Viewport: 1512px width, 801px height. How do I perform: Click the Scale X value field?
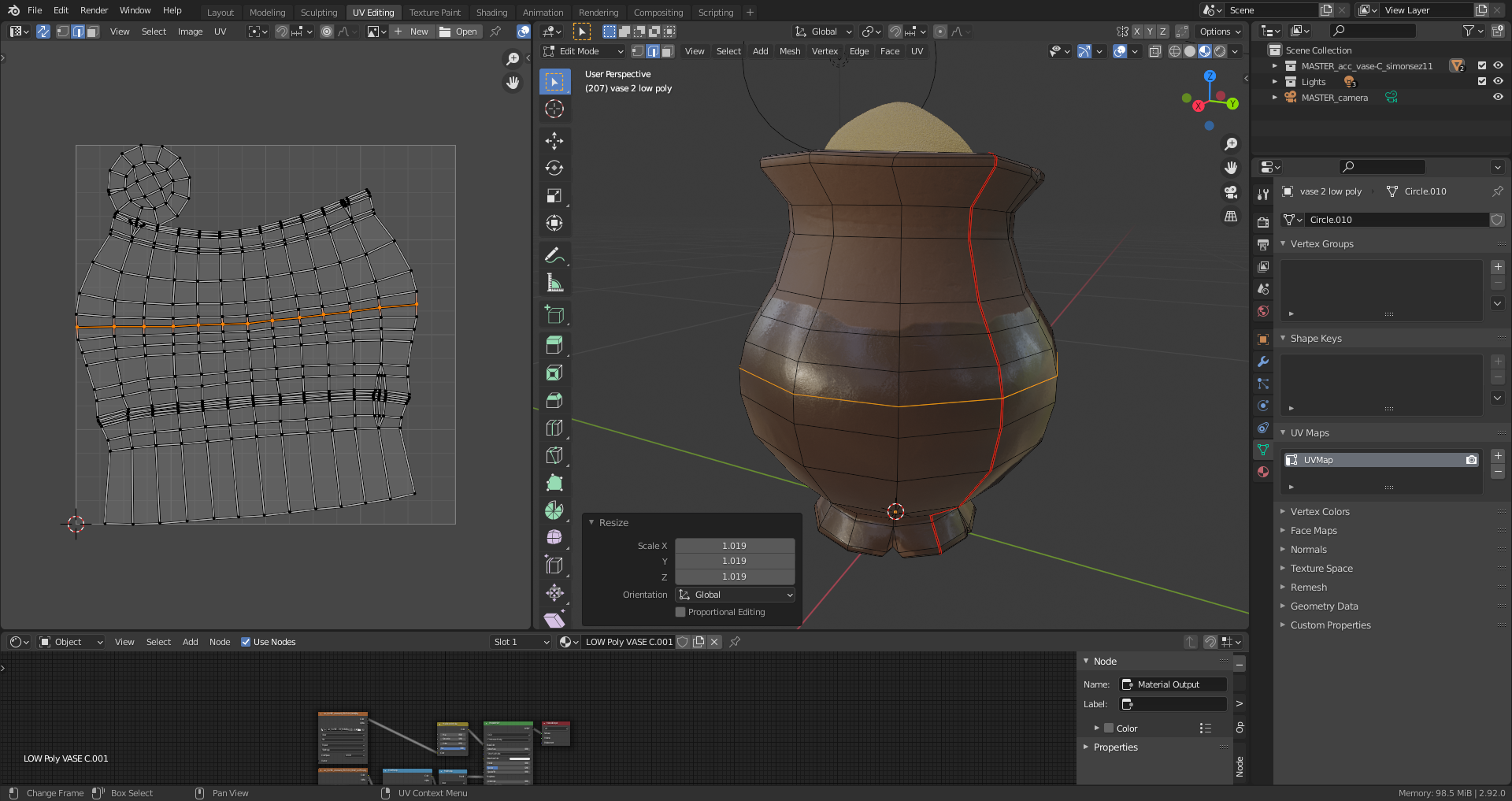734,546
